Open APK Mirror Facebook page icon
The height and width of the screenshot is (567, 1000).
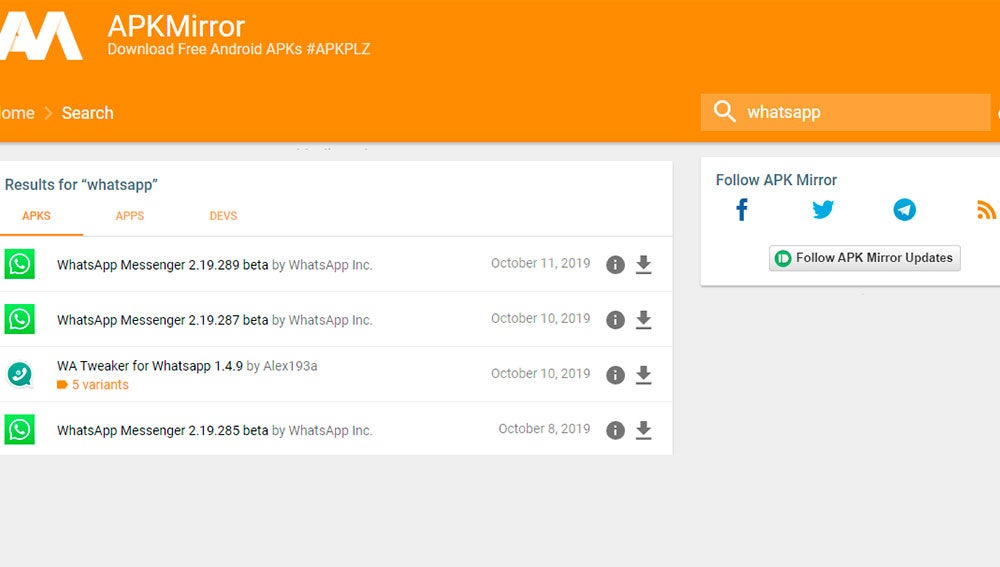pos(742,209)
